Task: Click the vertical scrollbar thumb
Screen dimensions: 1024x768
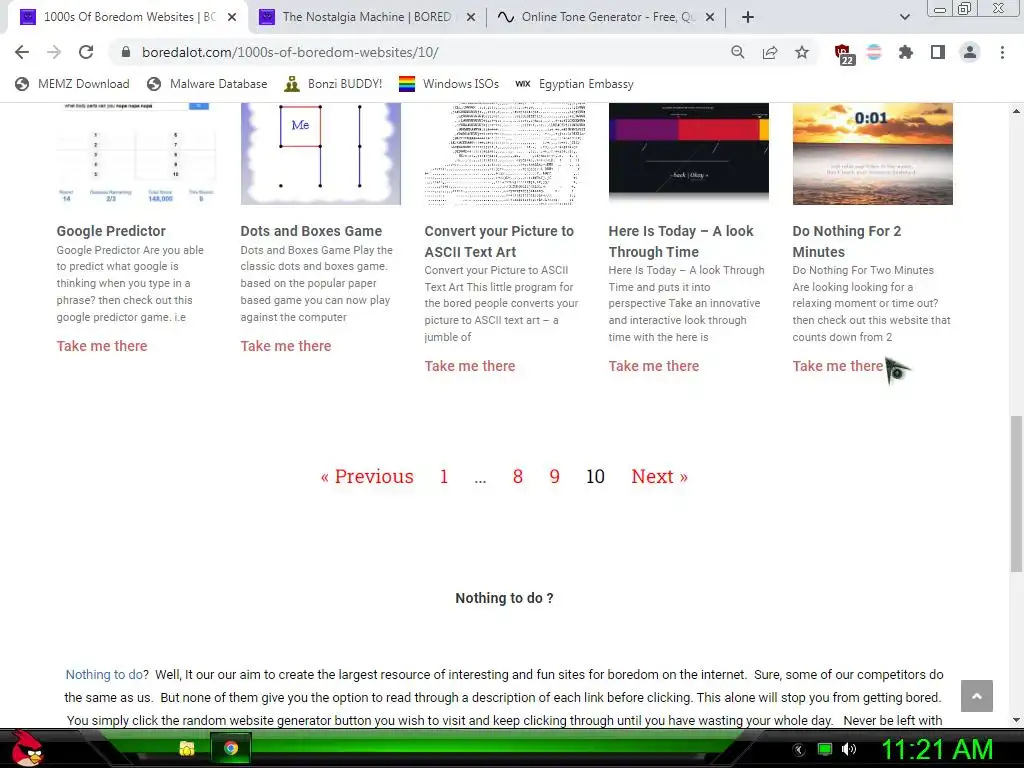Action: [1016, 494]
